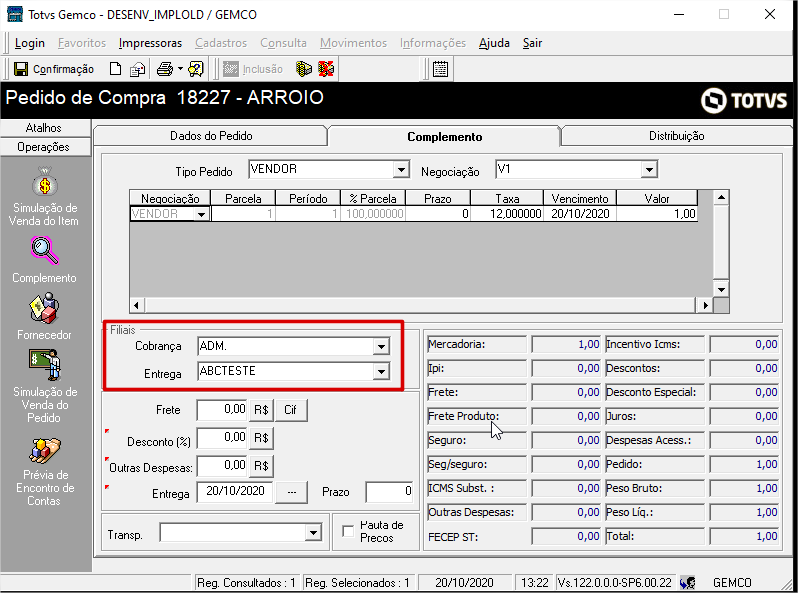Click the Taxa cell 12,000000
Viewport: 798px width, 593px height.
tap(507, 214)
